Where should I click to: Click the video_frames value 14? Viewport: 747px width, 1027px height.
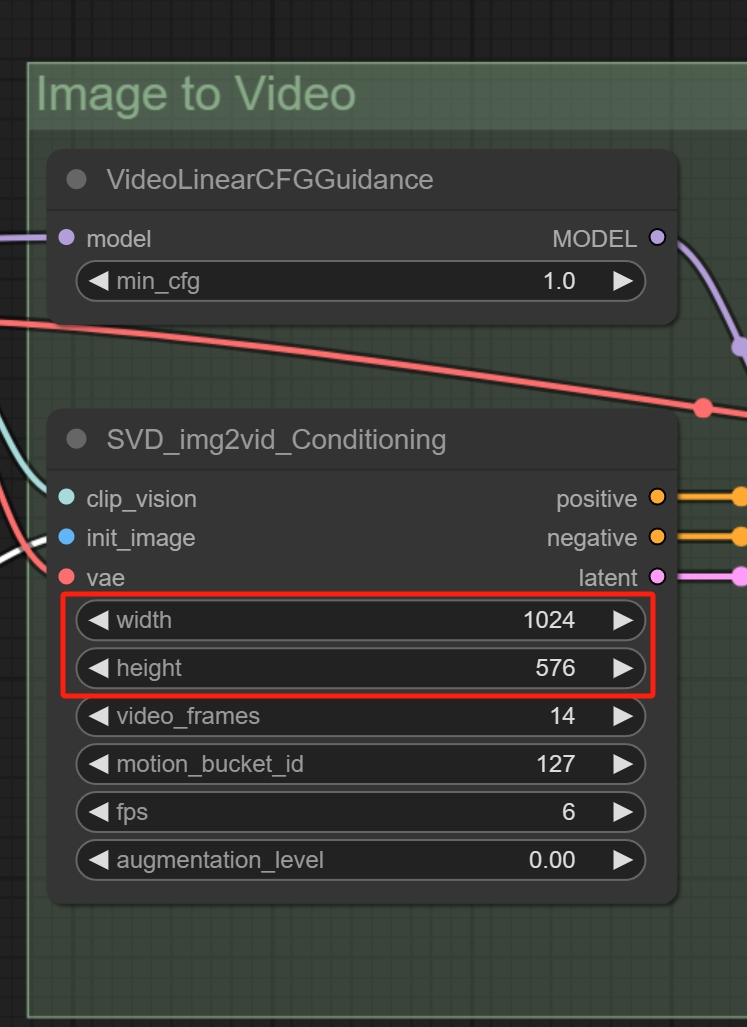click(562, 716)
